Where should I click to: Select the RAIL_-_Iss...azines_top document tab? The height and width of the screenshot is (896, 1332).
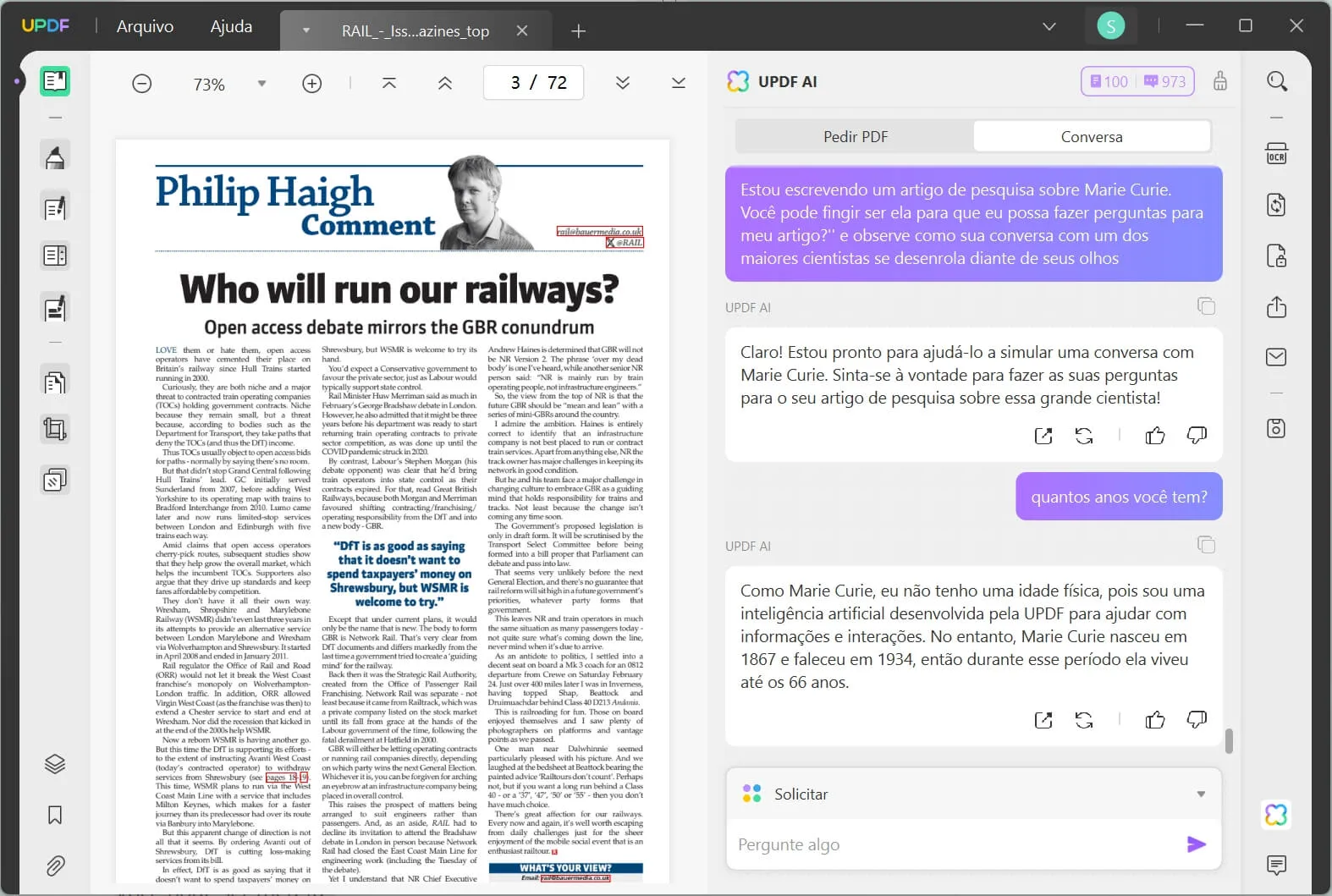point(415,31)
